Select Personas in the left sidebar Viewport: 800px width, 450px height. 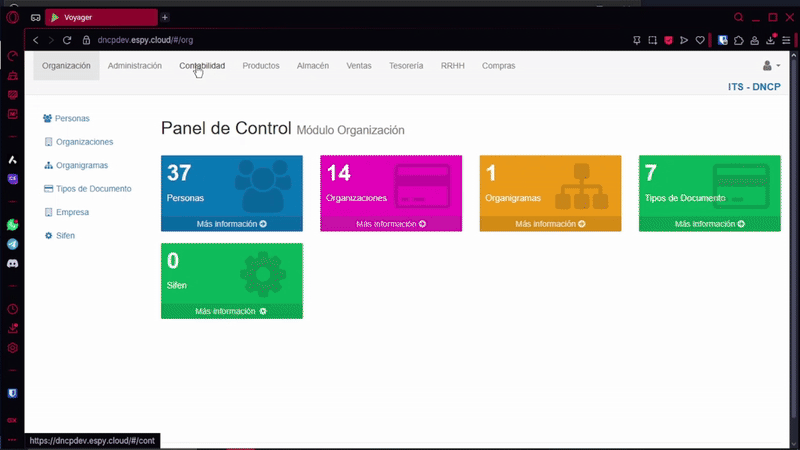tap(72, 118)
